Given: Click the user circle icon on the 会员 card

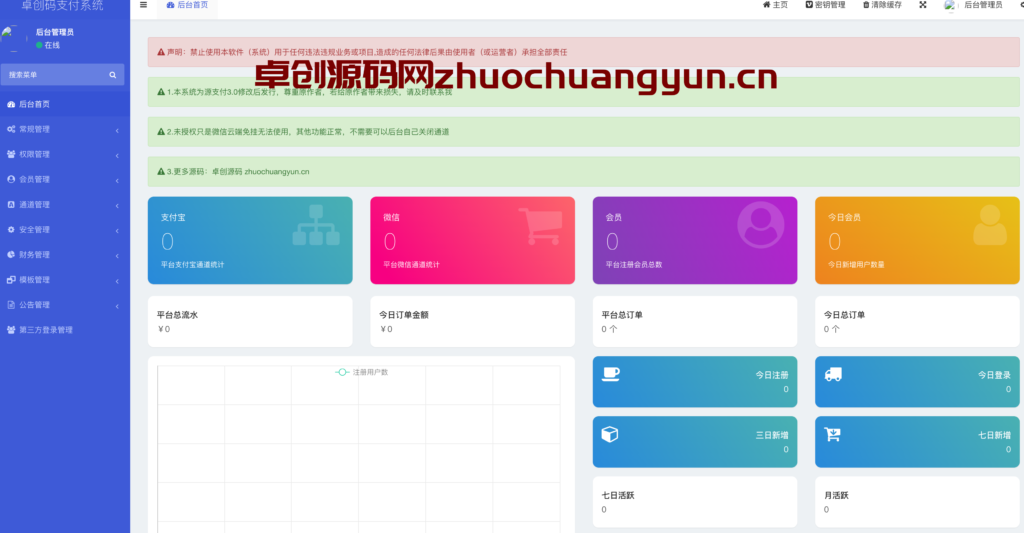Looking at the screenshot, I should pyautogui.click(x=761, y=225).
